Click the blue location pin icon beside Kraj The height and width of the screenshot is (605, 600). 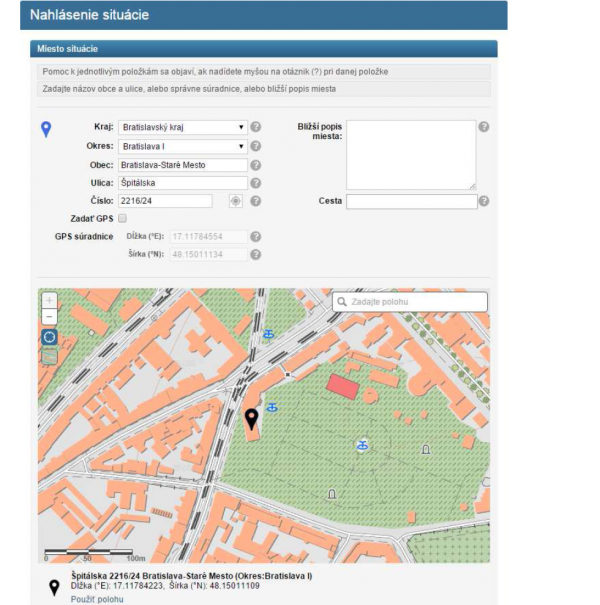pyautogui.click(x=46, y=129)
